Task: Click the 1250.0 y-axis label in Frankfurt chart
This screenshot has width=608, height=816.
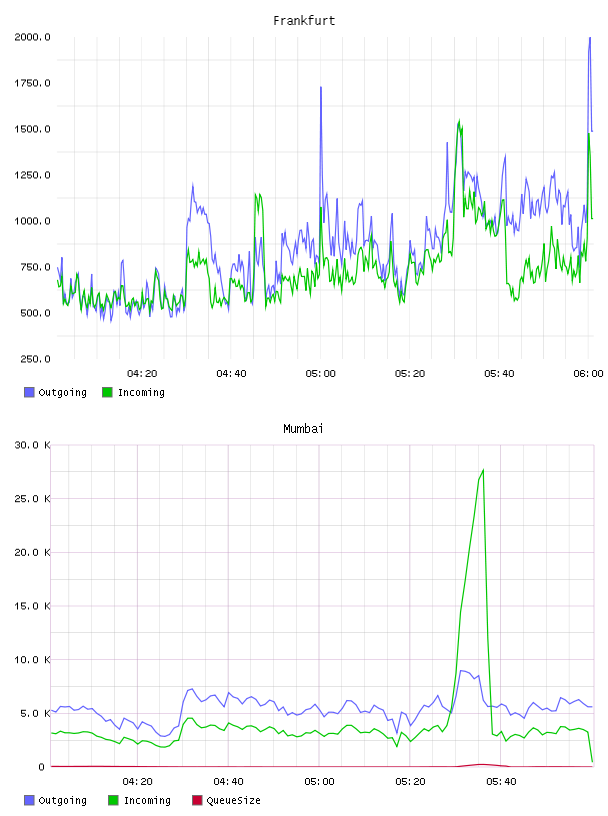Action: click(x=32, y=175)
